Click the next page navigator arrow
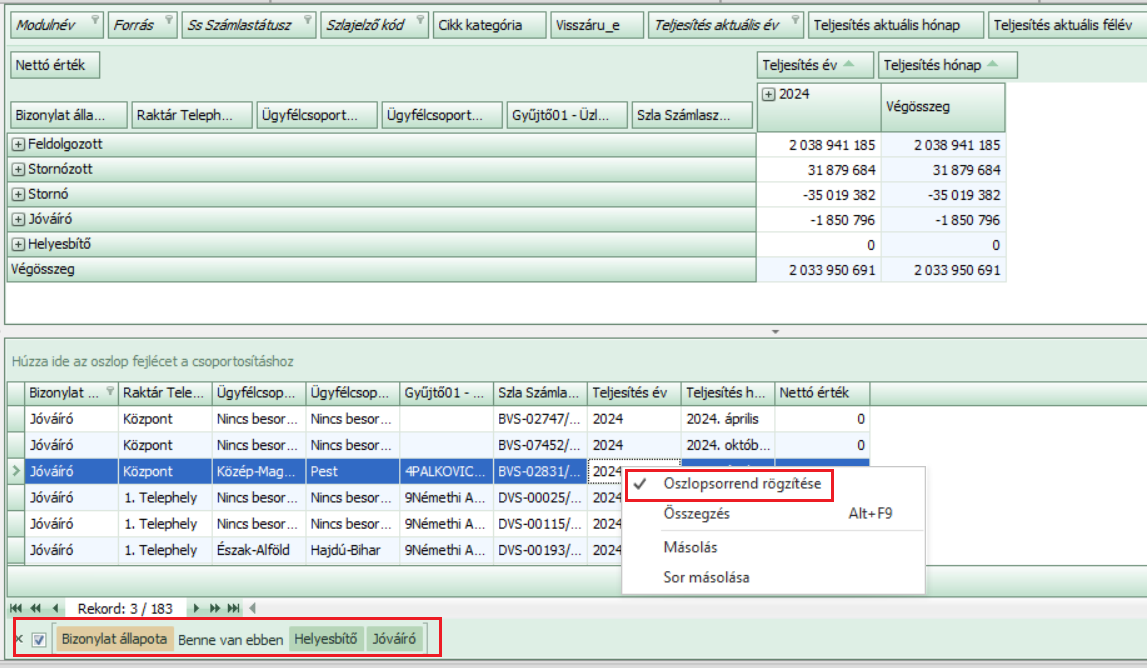Image resolution: width=1147 pixels, height=668 pixels. 214,608
